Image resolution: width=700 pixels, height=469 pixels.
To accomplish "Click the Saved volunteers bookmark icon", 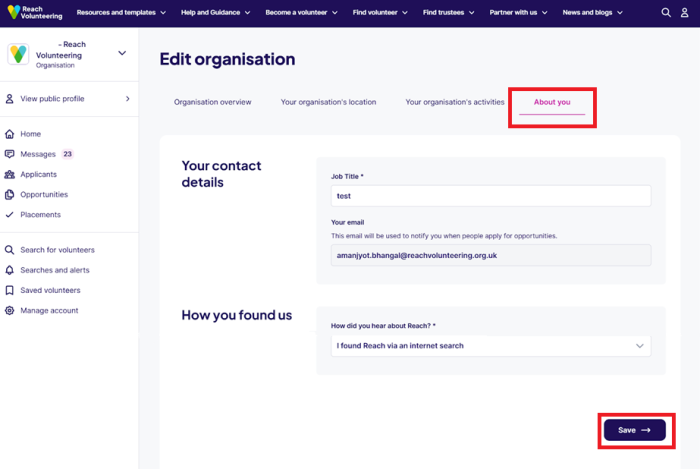I will pyautogui.click(x=9, y=291).
